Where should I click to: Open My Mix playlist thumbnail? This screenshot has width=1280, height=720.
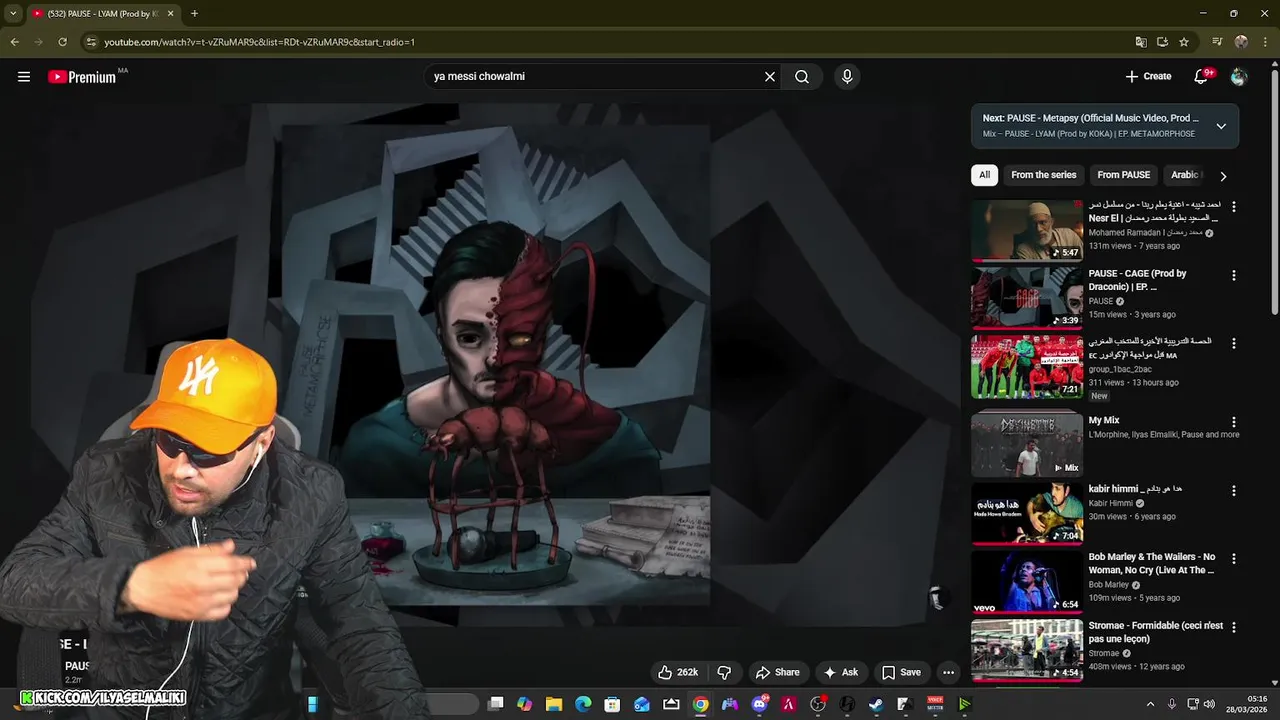tap(1026, 445)
